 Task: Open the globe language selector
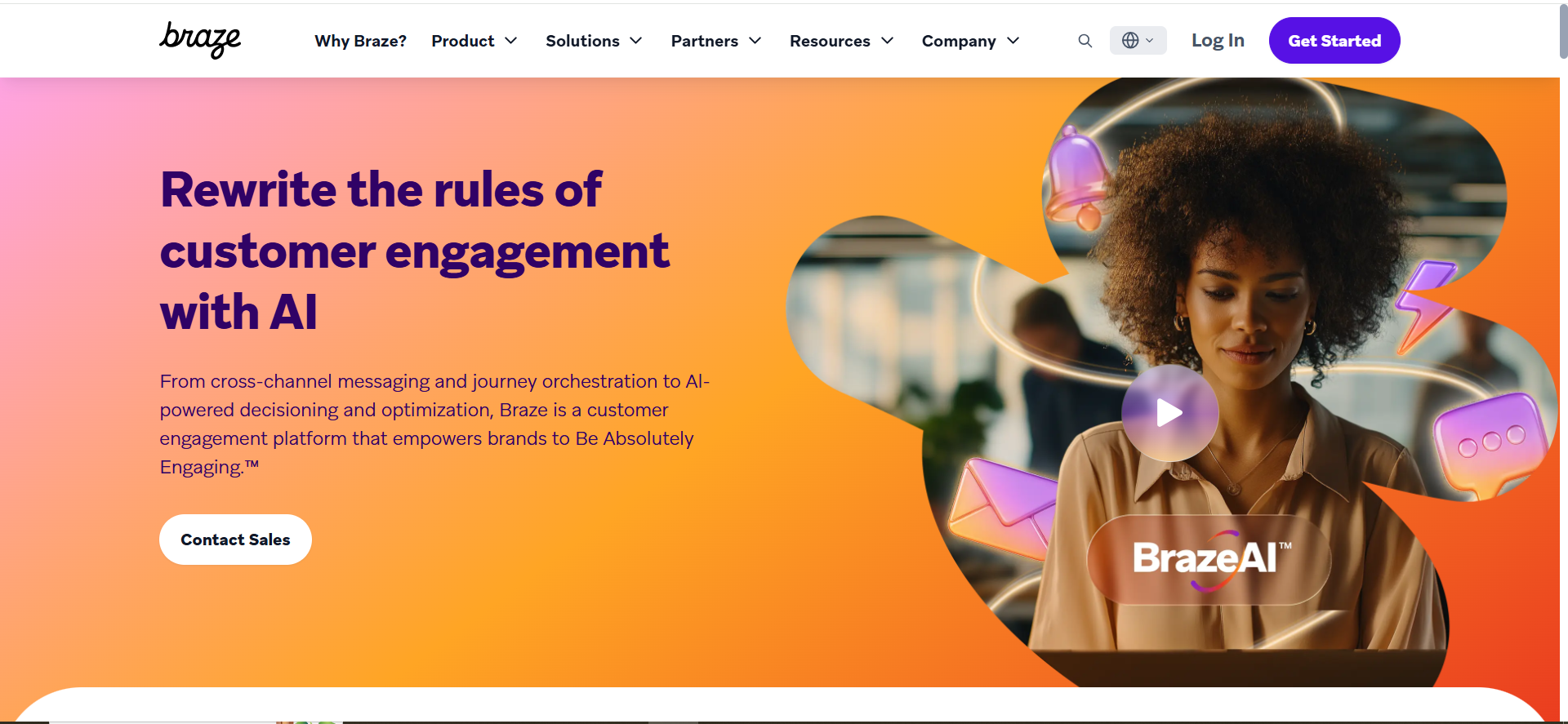point(1138,40)
